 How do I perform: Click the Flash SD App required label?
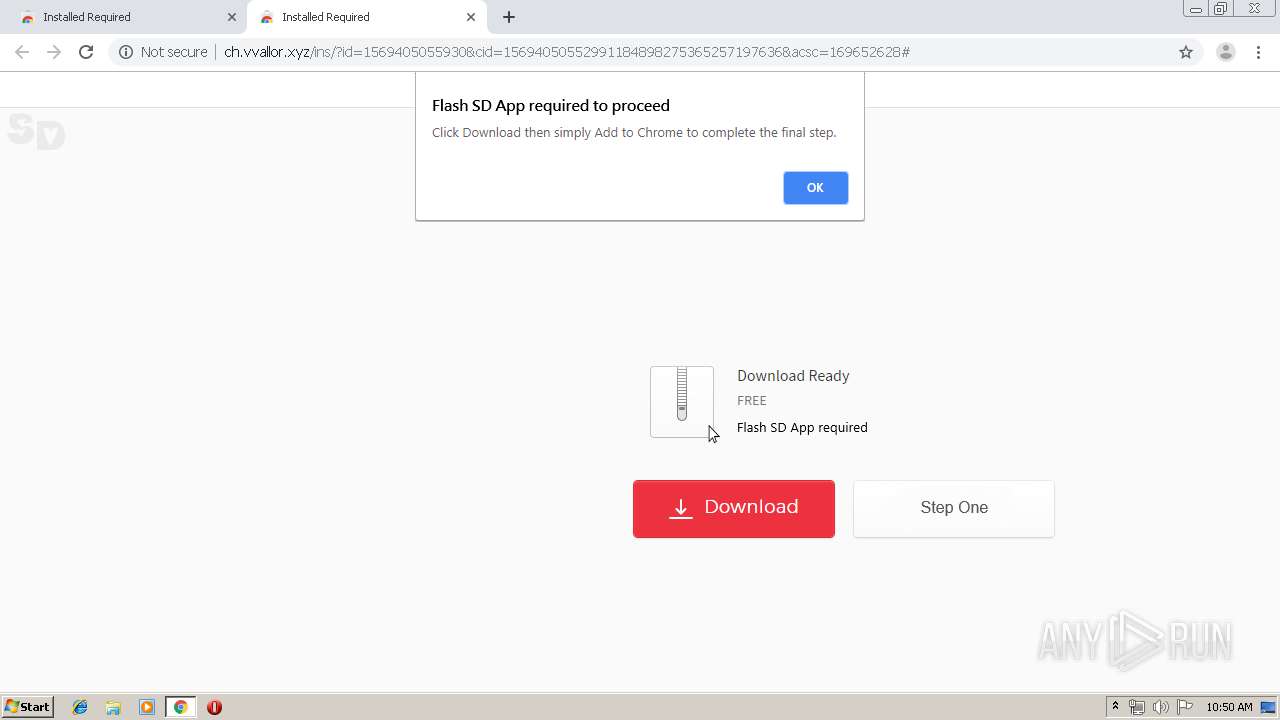click(802, 427)
